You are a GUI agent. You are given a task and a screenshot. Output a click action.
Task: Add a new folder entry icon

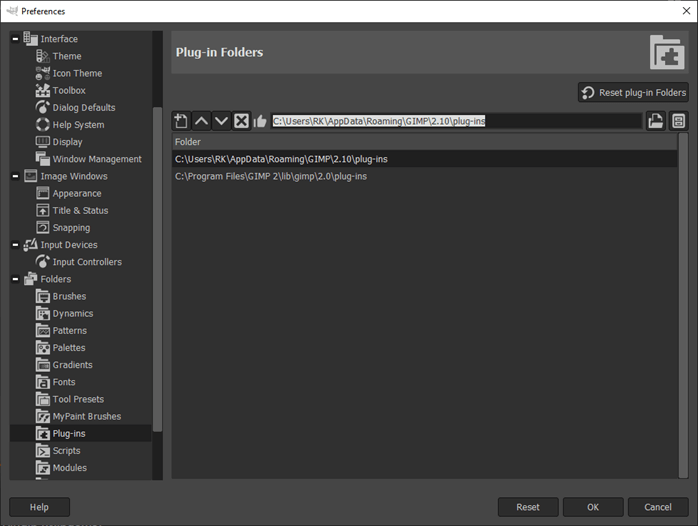pyautogui.click(x=181, y=121)
